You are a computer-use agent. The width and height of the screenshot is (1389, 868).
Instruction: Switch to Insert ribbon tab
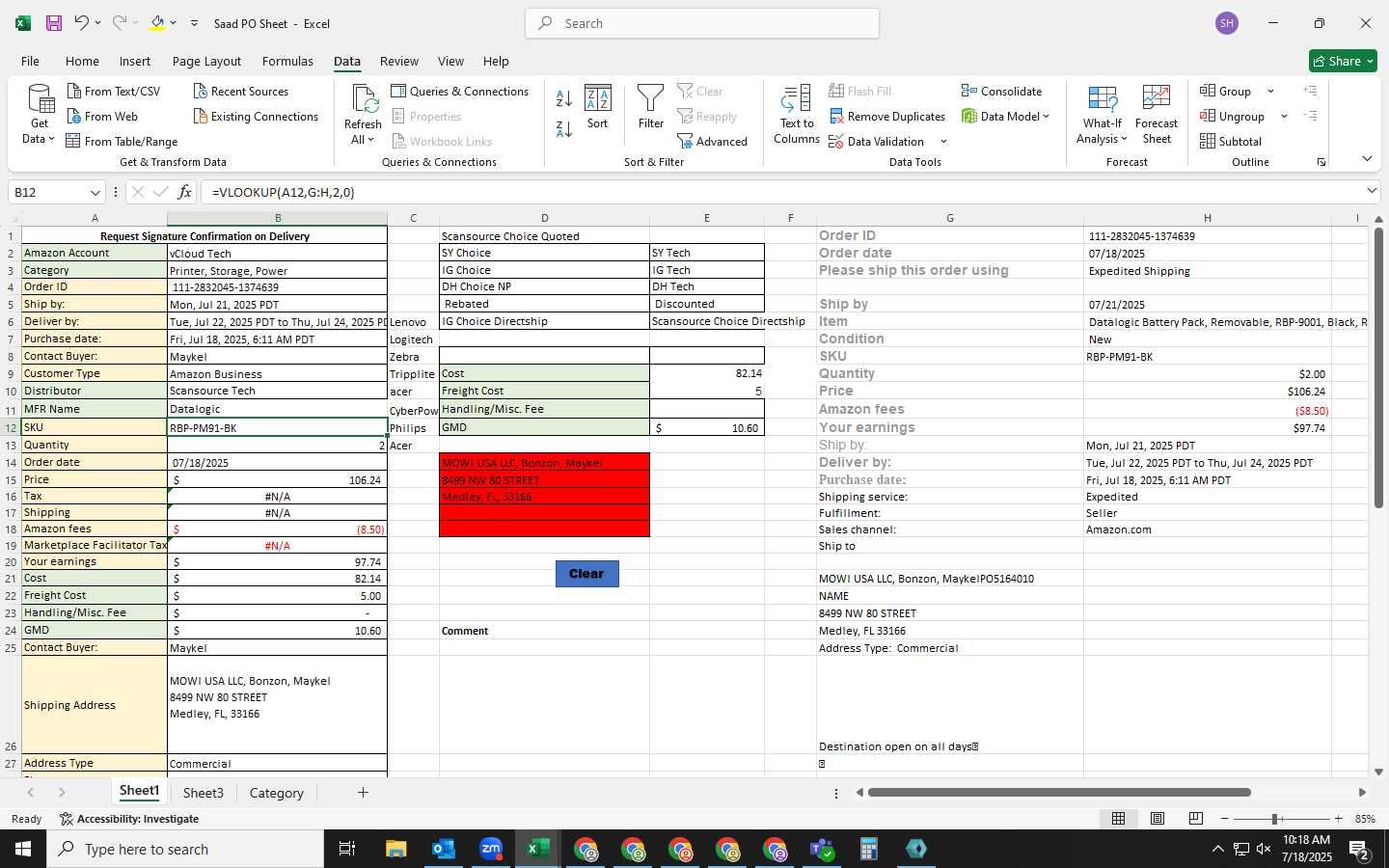[135, 61]
